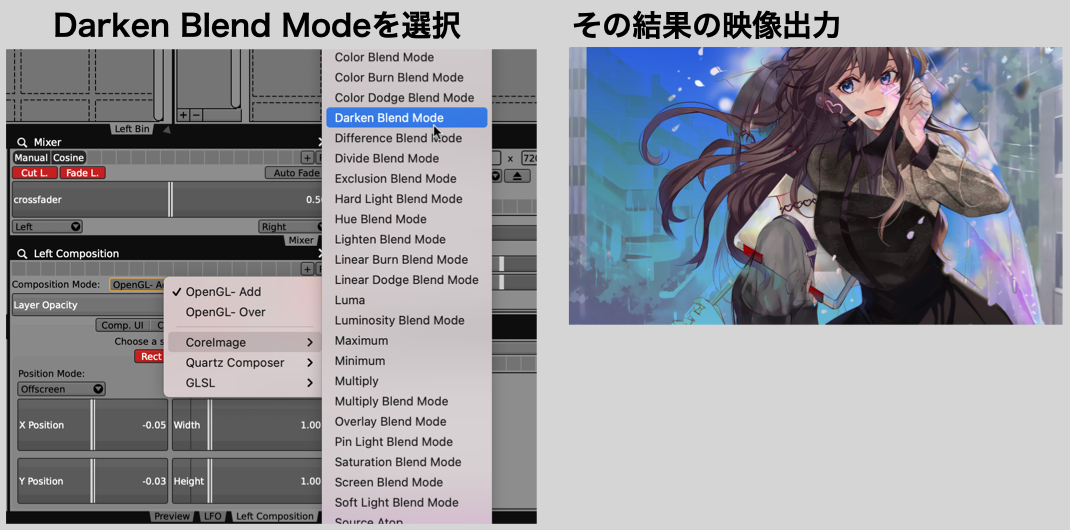The height and width of the screenshot is (530, 1070).
Task: Expand the Quartz Composer submenu
Action: (x=243, y=363)
